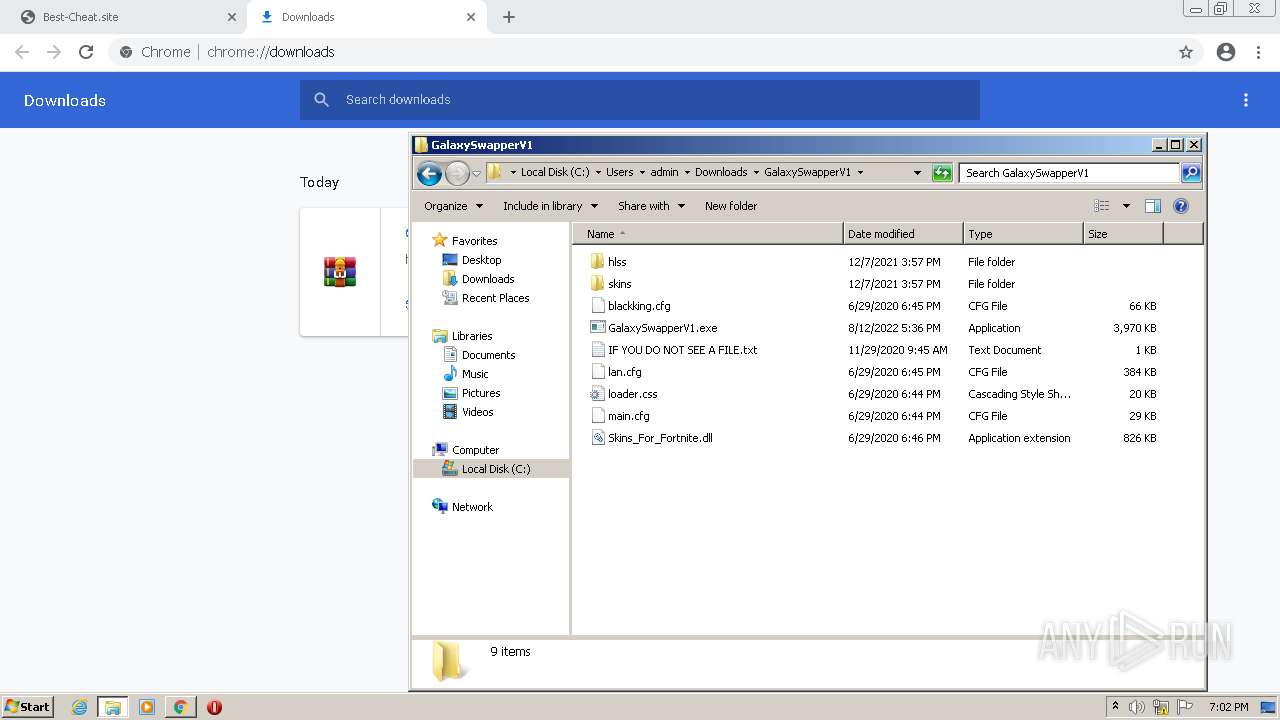Open the Organize dropdown menu
Screen dimensions: 1280x720
(454, 206)
